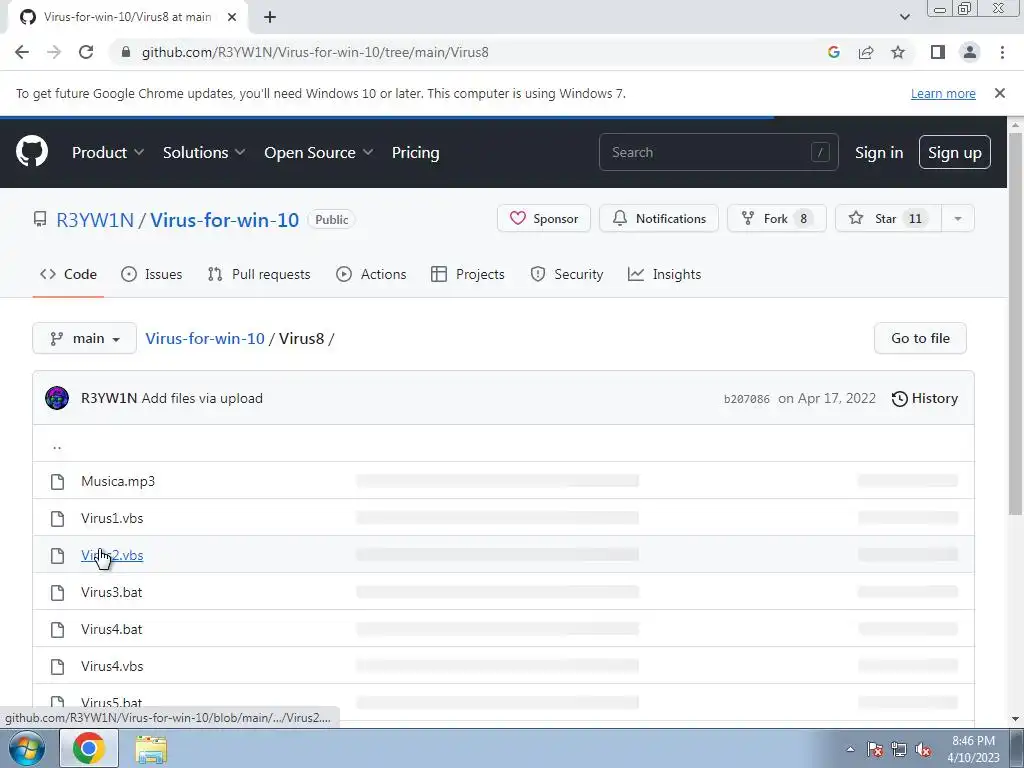The width and height of the screenshot is (1024, 768).
Task: Open Windows Explorer from the taskbar
Action: 151,749
